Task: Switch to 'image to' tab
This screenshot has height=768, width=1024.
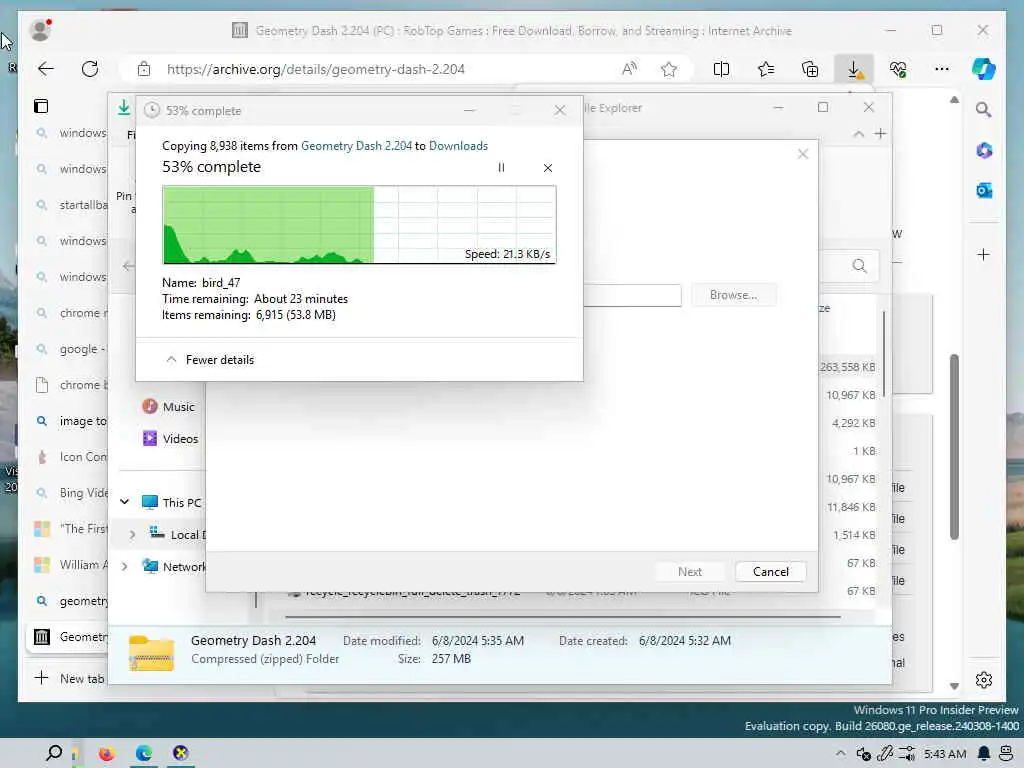Action: pyautogui.click(x=69, y=421)
